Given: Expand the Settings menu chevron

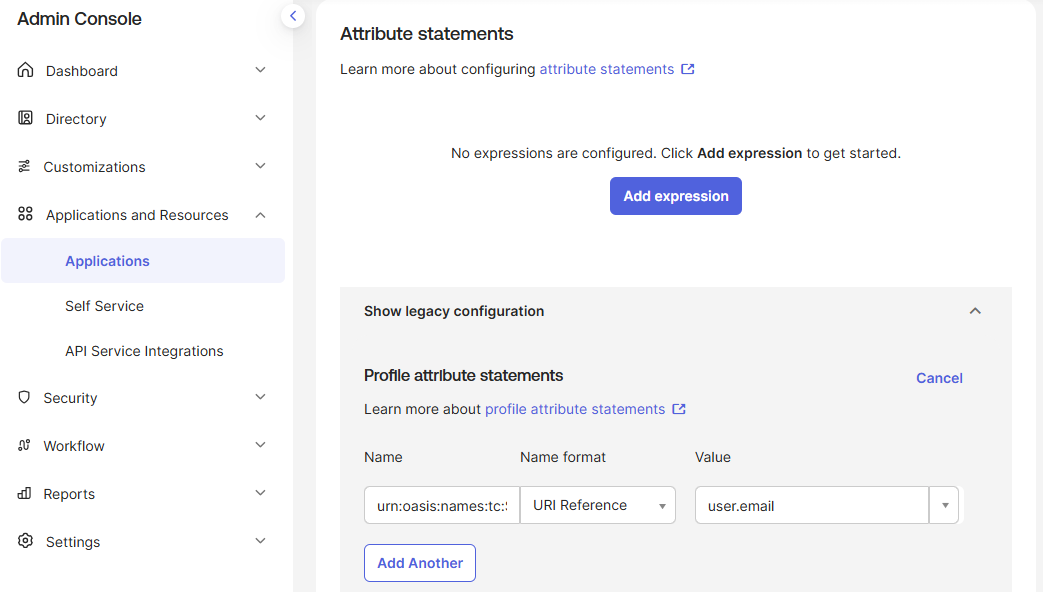Looking at the screenshot, I should tap(261, 540).
